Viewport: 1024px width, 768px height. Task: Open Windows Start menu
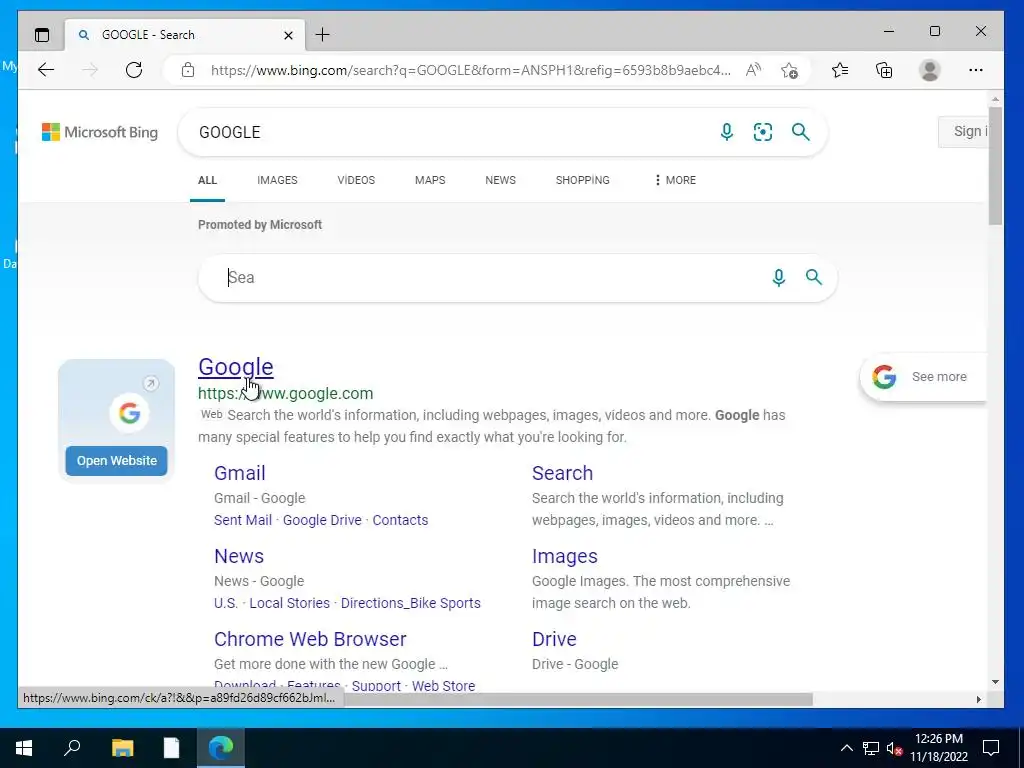click(x=24, y=748)
